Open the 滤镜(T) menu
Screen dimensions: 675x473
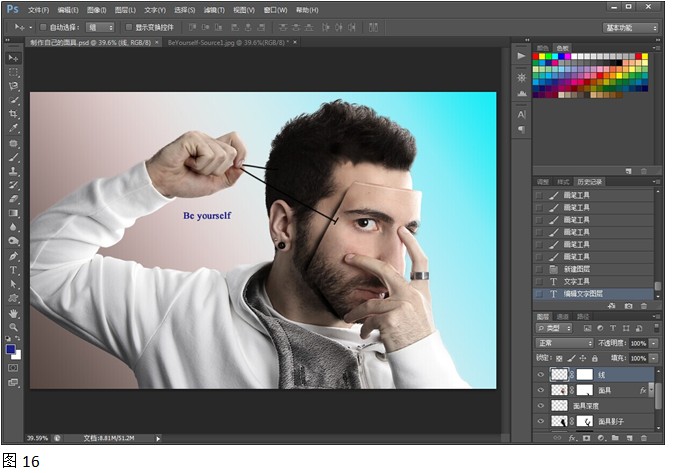click(214, 10)
